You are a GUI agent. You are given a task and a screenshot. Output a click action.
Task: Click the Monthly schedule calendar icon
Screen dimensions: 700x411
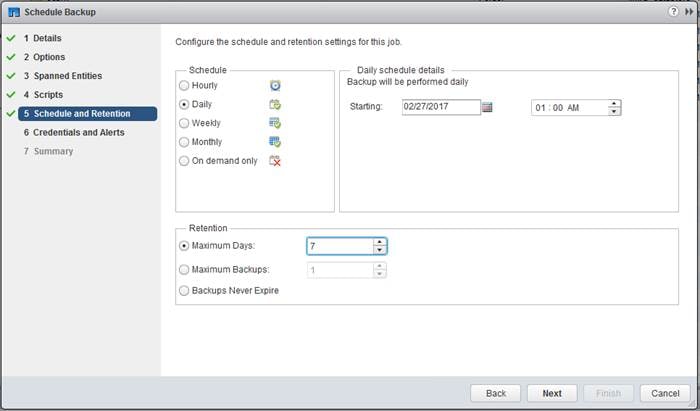pos(275,142)
